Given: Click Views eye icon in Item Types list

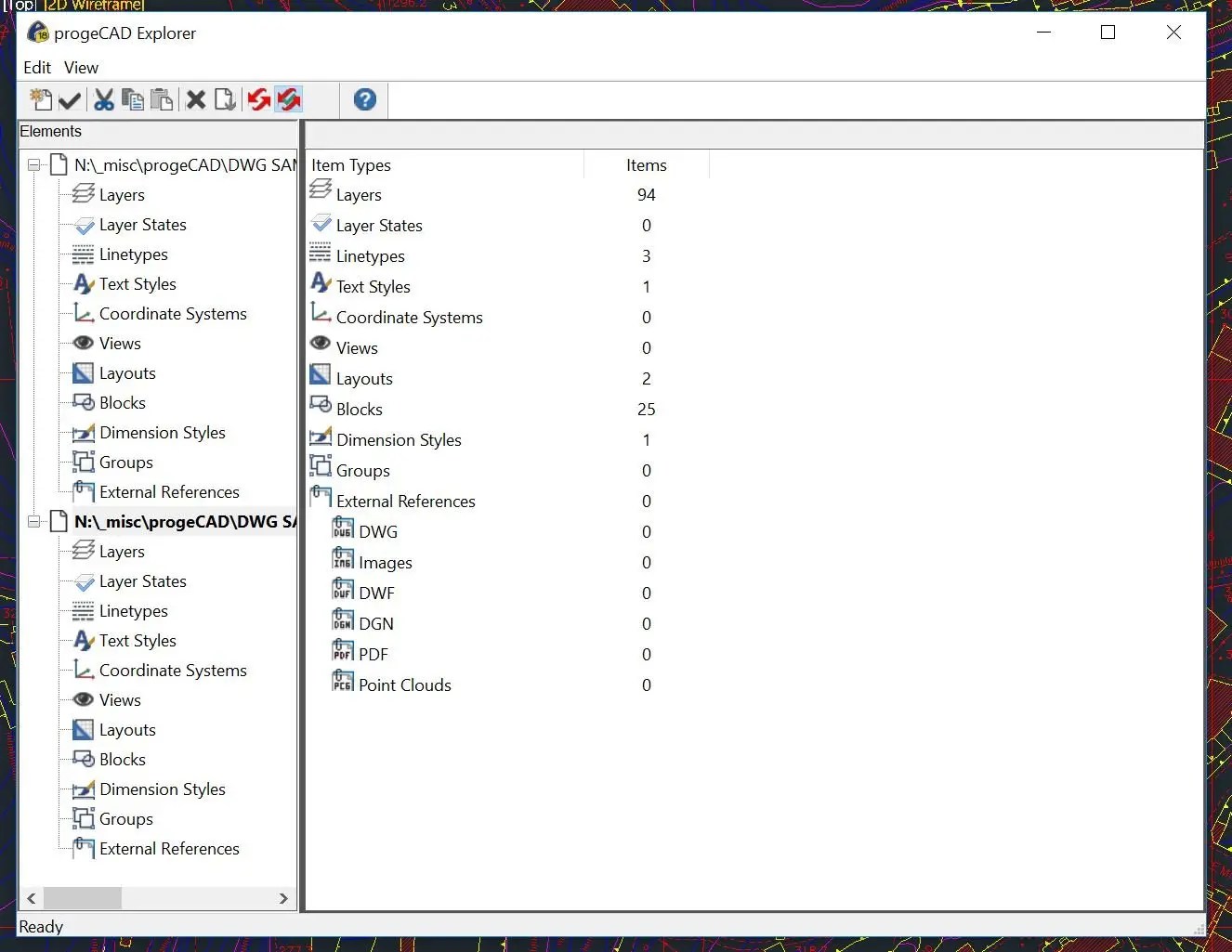Looking at the screenshot, I should [x=321, y=343].
